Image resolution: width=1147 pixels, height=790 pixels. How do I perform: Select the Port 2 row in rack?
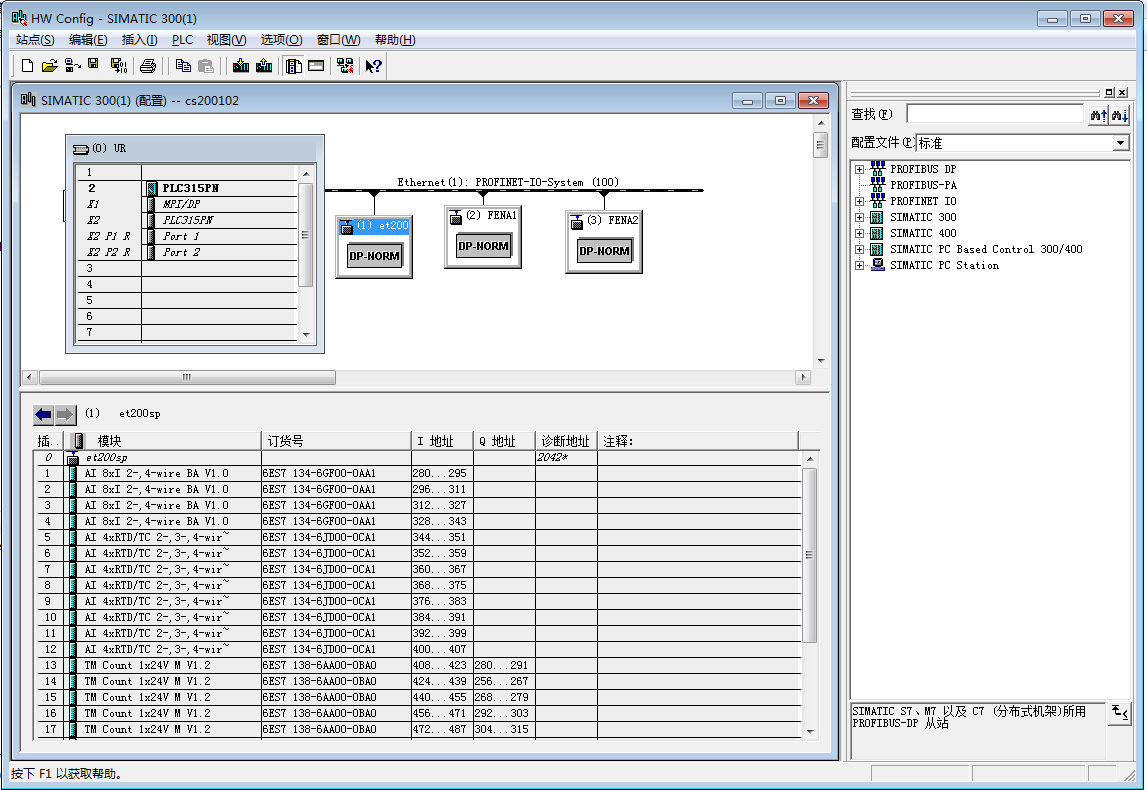click(187, 252)
